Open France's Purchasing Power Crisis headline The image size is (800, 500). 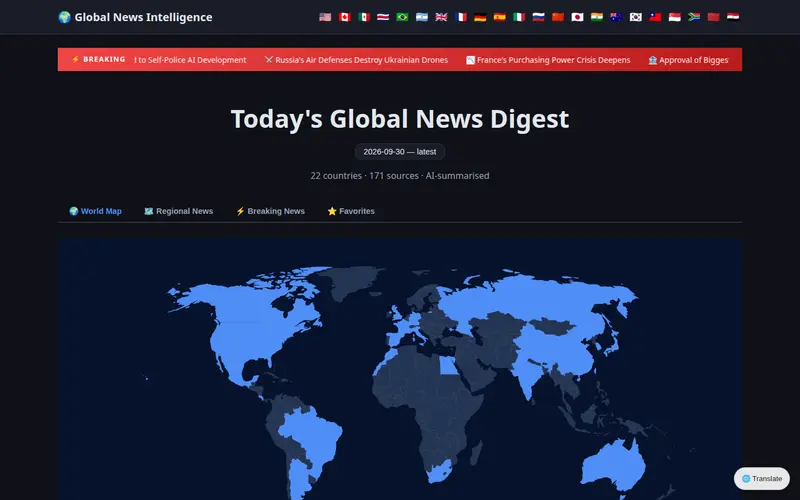point(548,60)
